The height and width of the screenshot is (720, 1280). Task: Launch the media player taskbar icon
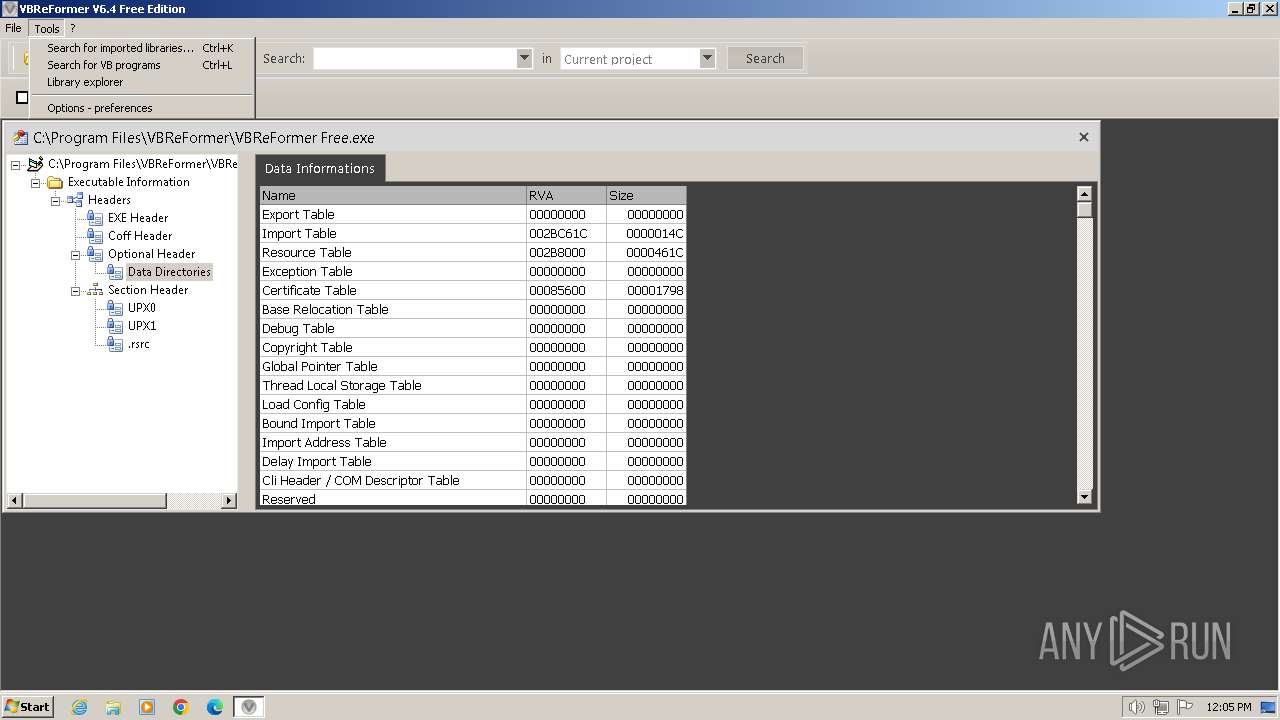[147, 707]
